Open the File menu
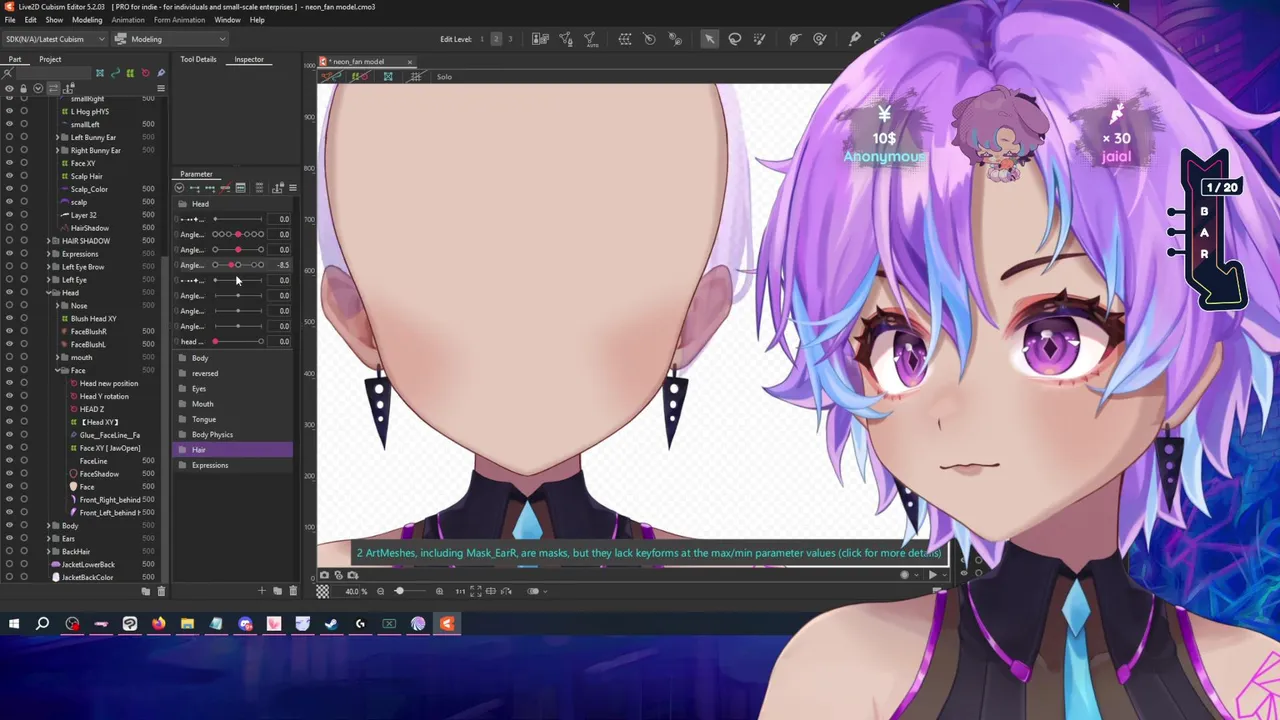 coord(10,20)
